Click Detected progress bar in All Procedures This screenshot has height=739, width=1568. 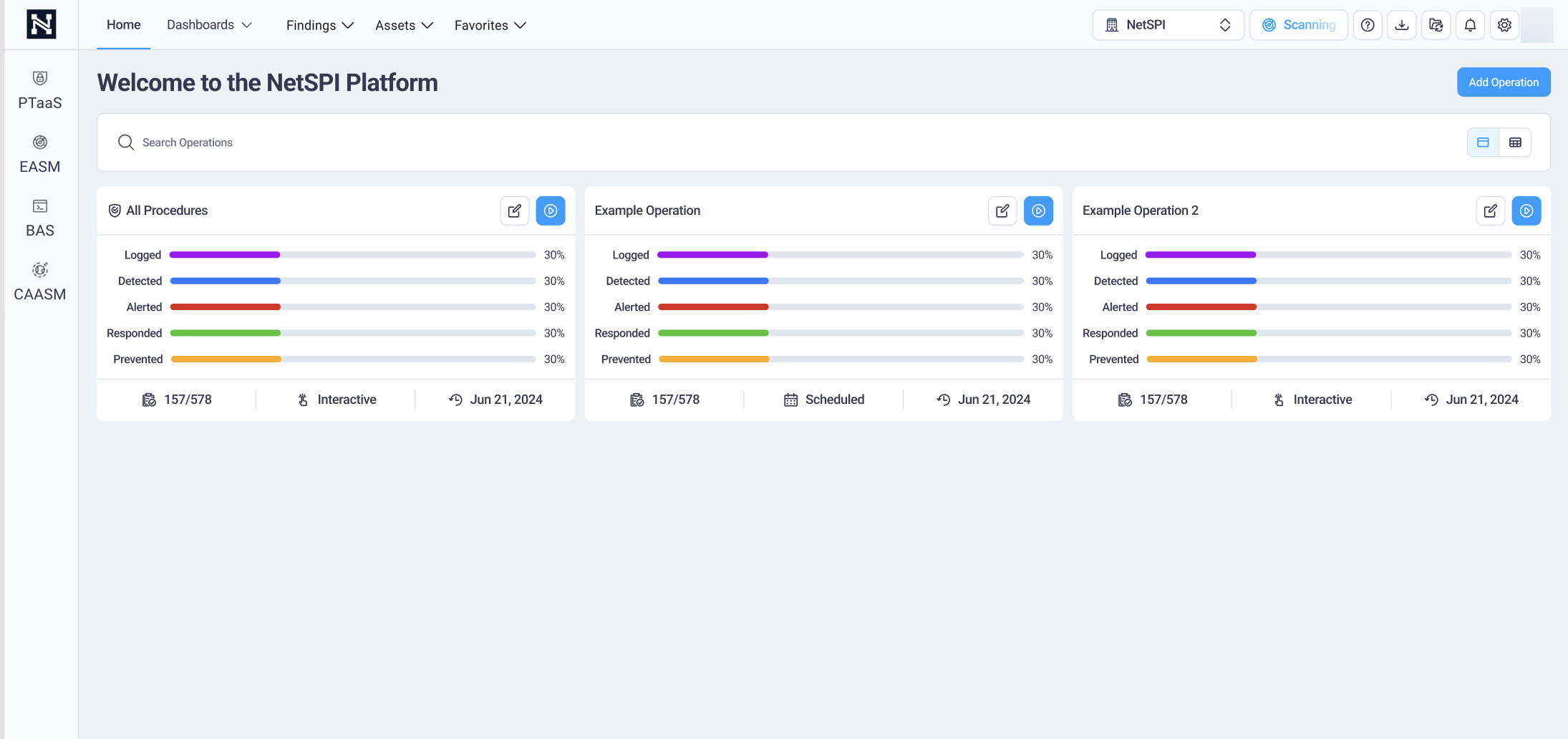tap(352, 281)
